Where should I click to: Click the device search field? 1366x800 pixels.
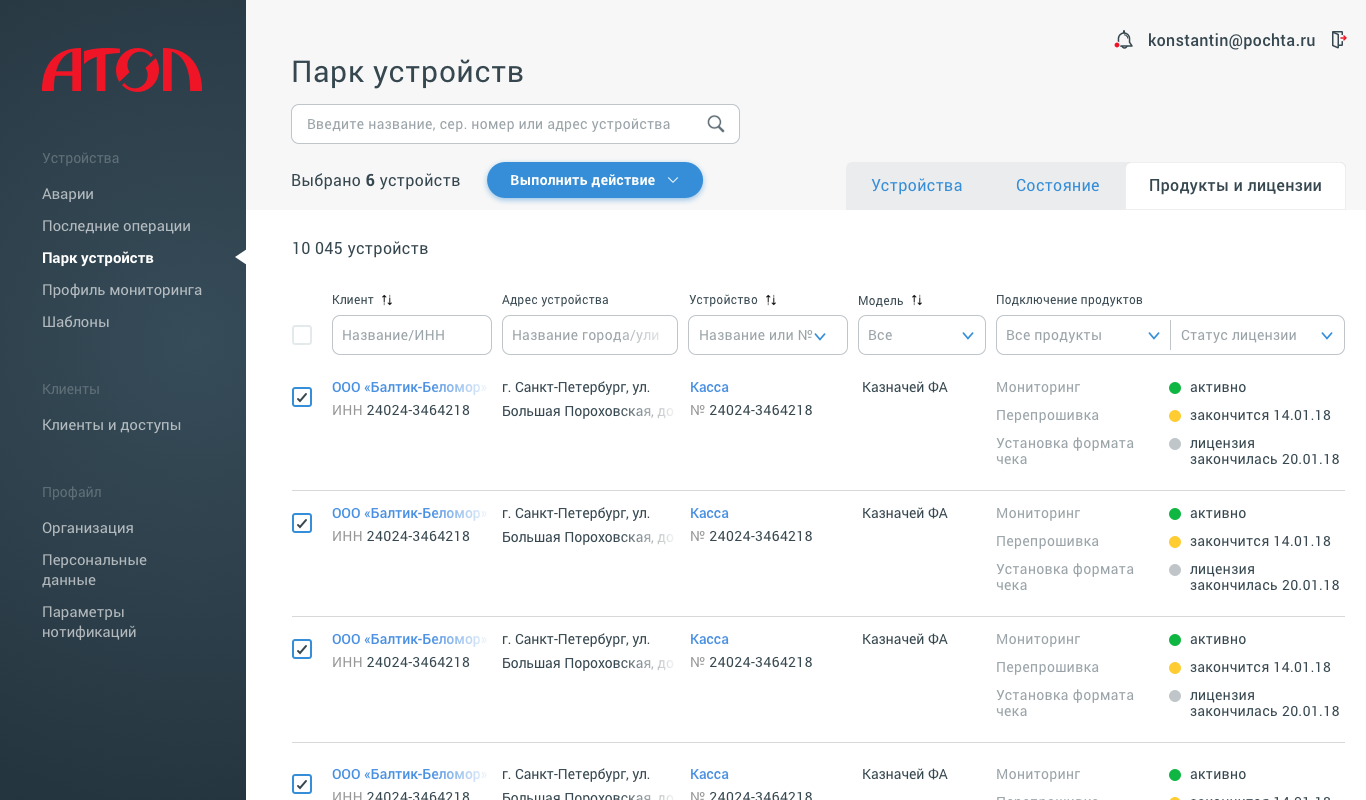[x=515, y=124]
